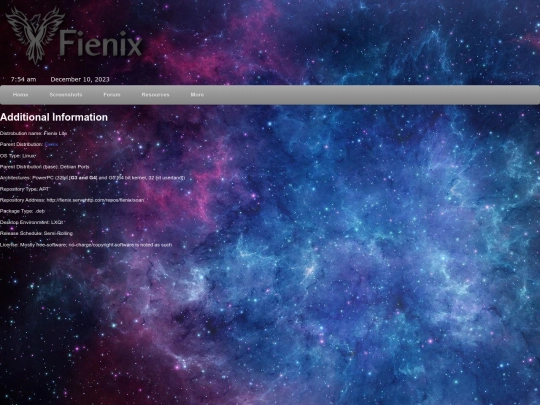Click the December 10, 2023 date text
Screen dimensions: 540x405
pyautogui.click(x=80, y=80)
